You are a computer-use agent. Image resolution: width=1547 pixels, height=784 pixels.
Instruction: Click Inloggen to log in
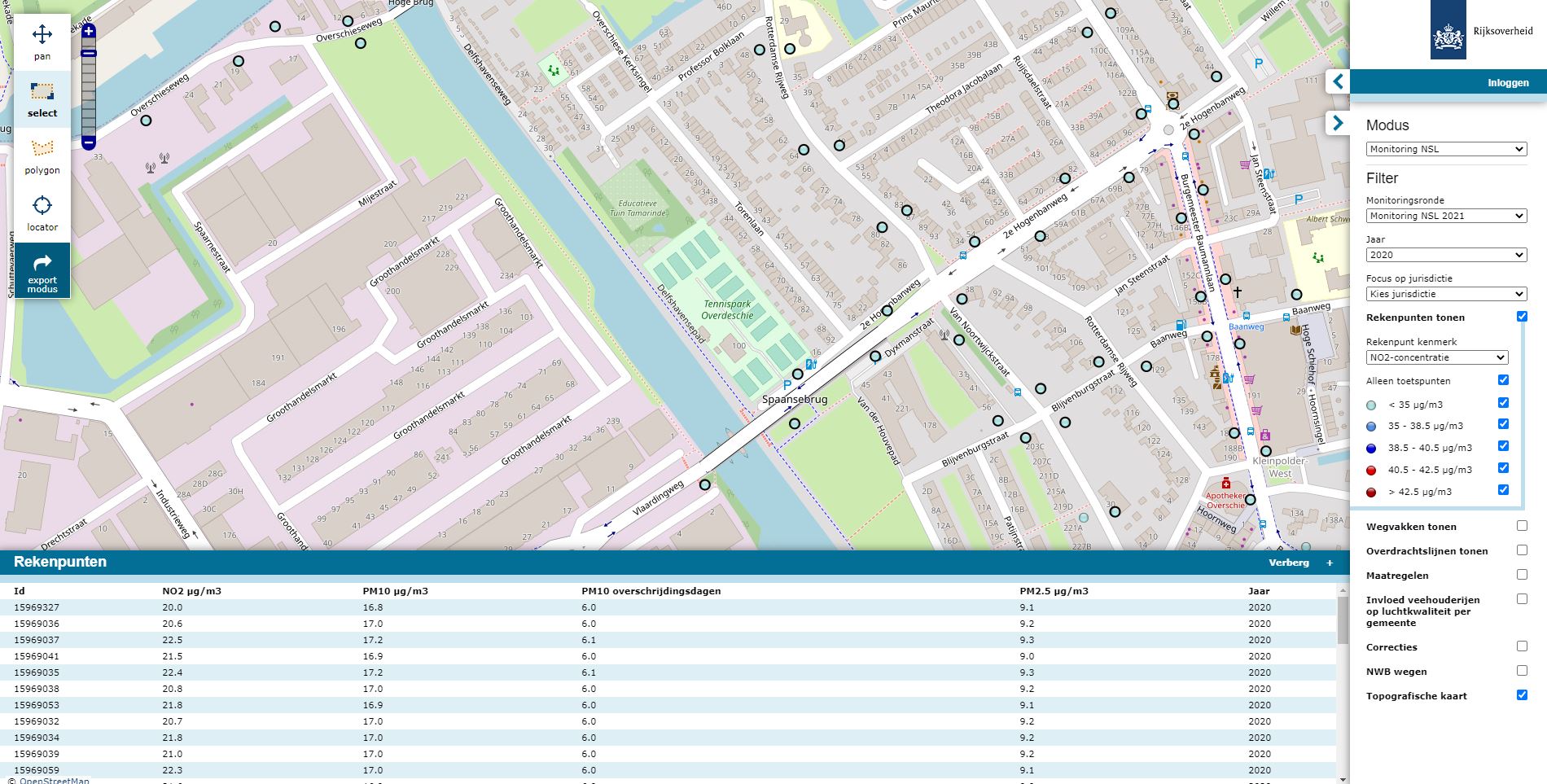pyautogui.click(x=1508, y=82)
